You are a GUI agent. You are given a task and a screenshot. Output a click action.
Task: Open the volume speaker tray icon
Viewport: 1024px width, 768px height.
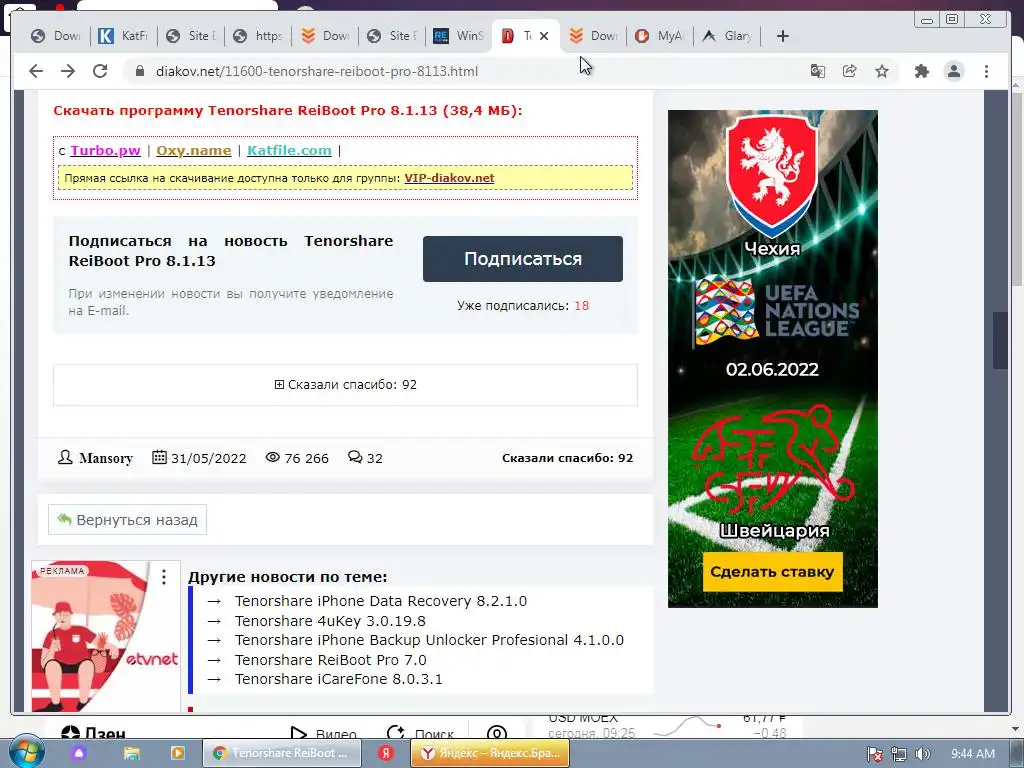[x=923, y=754]
